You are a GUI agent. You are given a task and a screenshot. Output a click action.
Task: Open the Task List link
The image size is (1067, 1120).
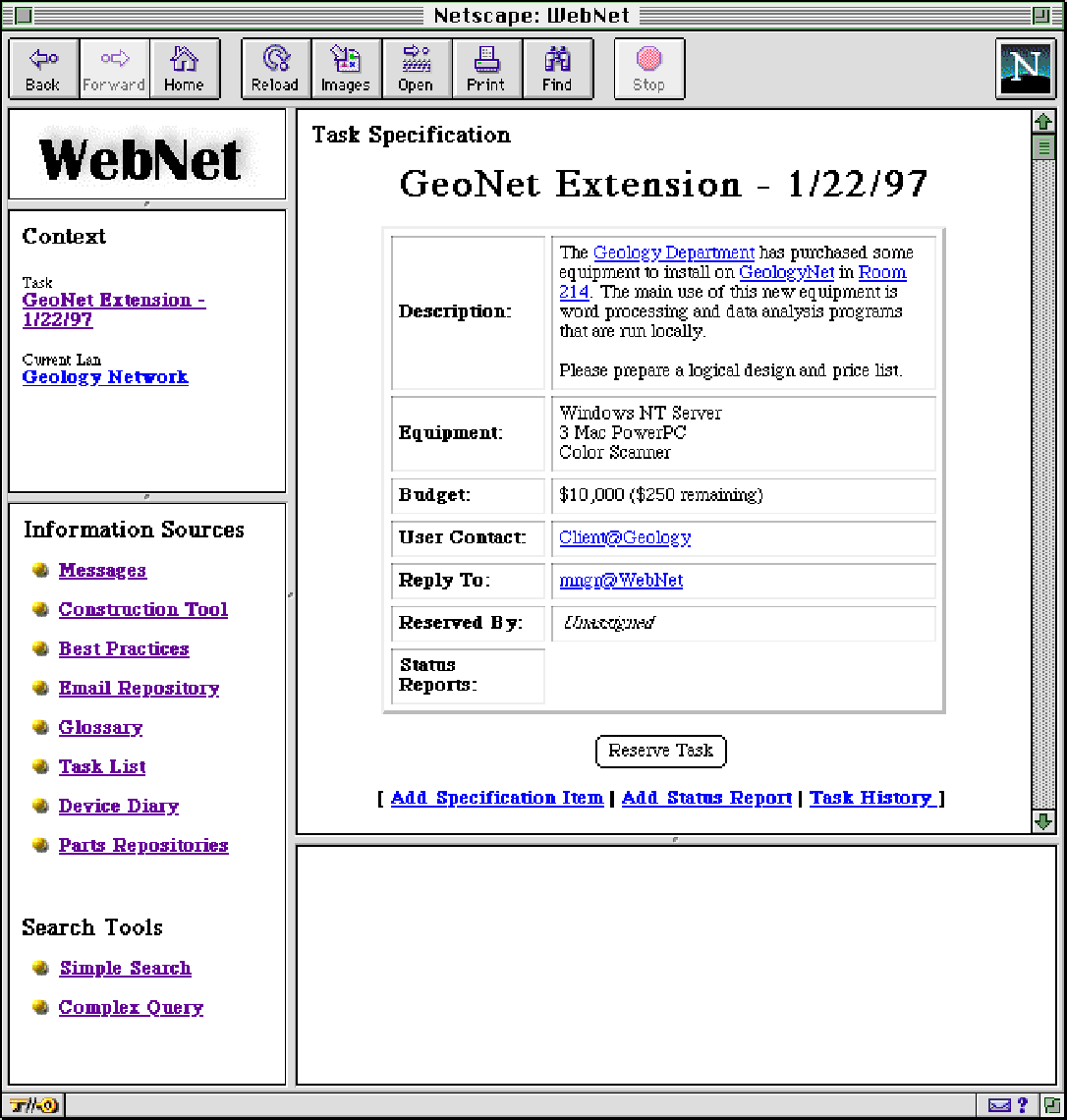coord(102,766)
